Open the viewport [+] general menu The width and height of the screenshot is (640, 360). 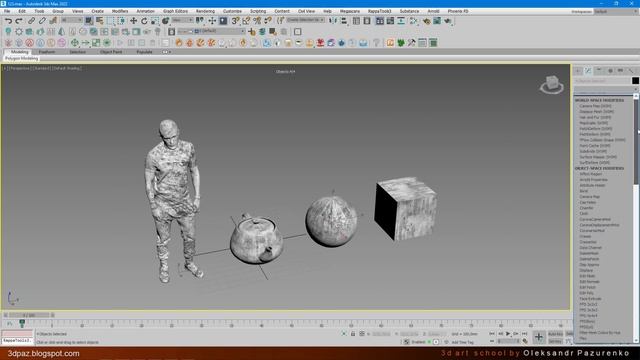coord(5,68)
